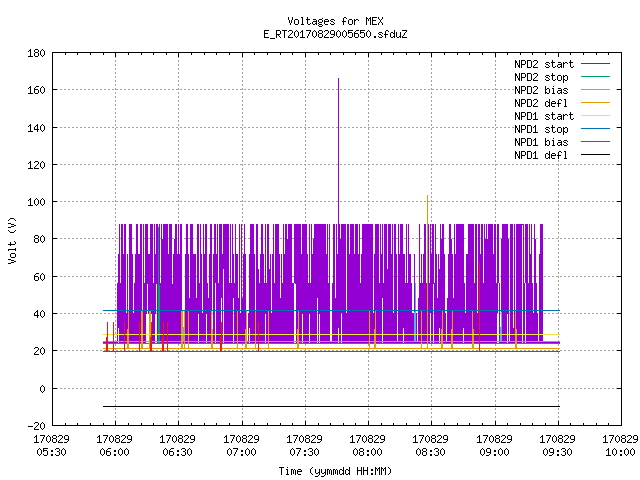Viewport: 640px width, 480px height.
Task: Click the yellow NPD1 start legend line
Action: (595, 116)
